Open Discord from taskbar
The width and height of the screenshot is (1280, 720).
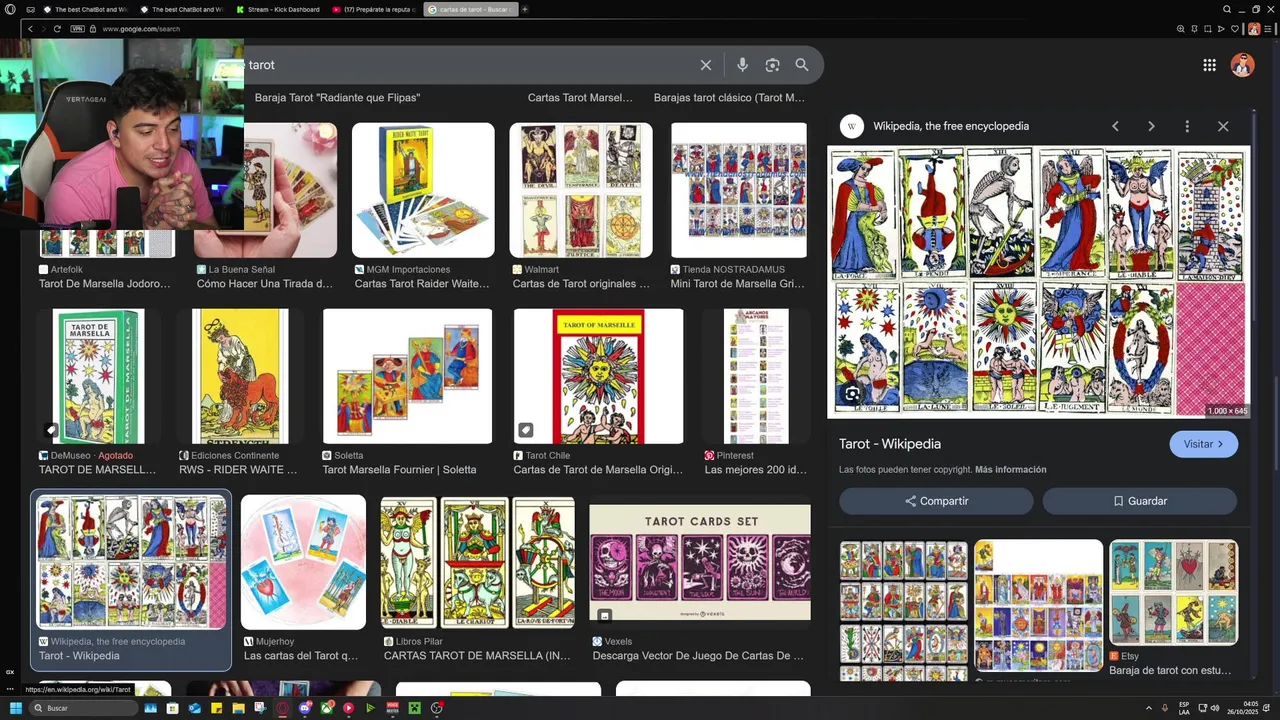(305, 708)
